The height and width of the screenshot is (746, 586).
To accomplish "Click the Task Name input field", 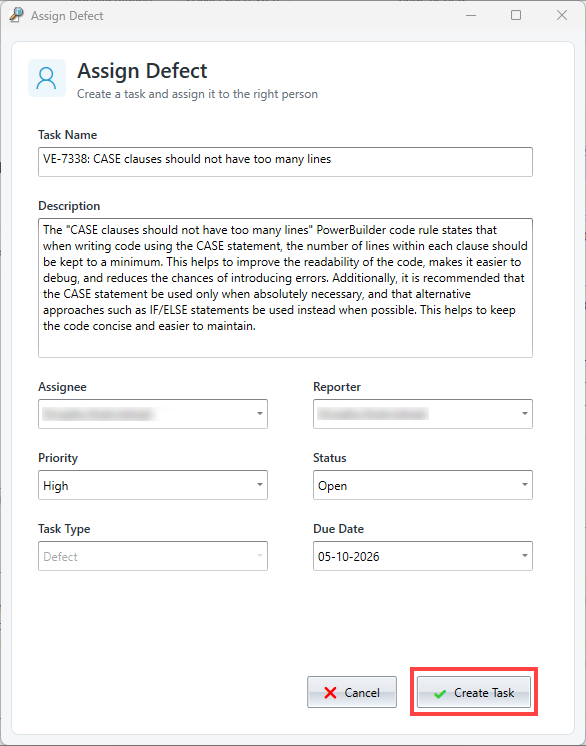I will click(285, 162).
